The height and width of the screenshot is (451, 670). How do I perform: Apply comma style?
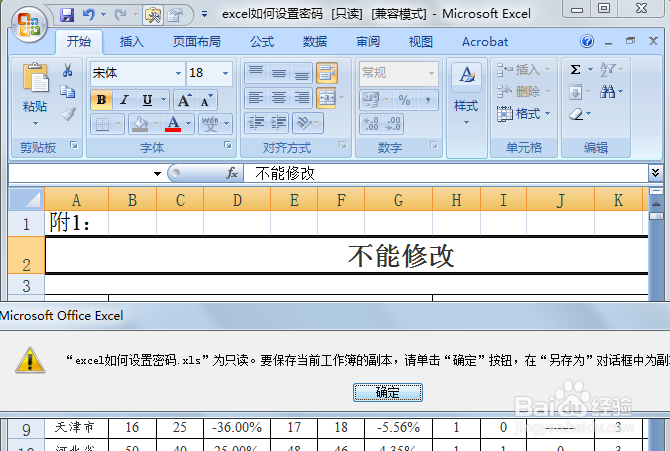[427, 100]
